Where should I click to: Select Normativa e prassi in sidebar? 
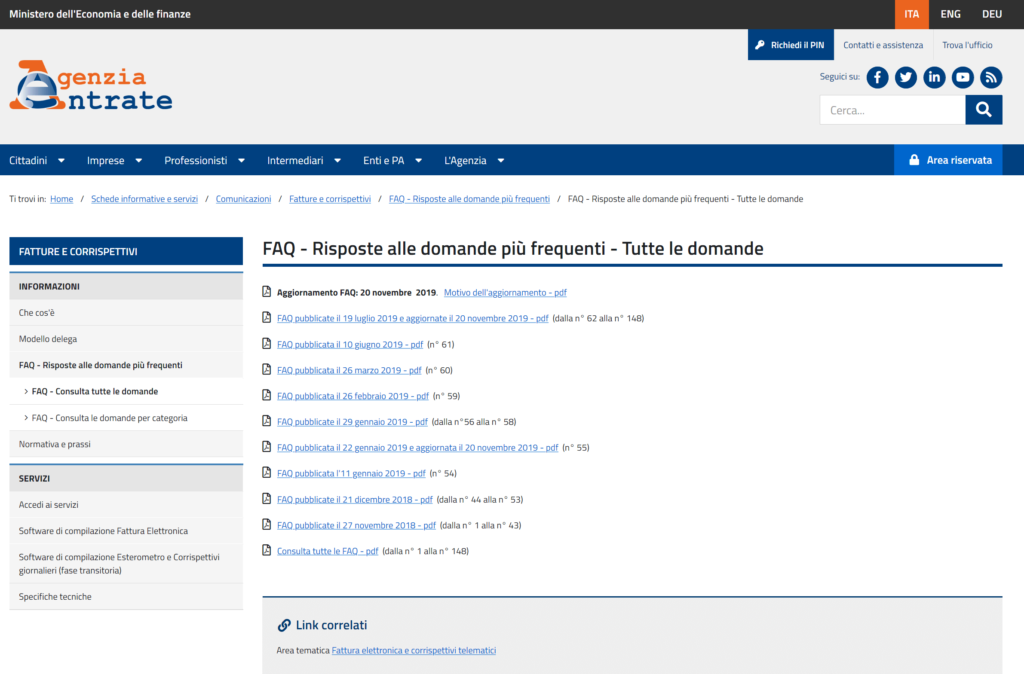tap(126, 444)
